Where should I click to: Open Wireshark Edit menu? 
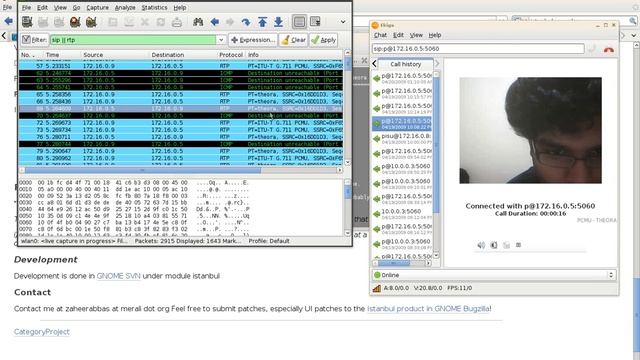pyautogui.click(x=42, y=8)
